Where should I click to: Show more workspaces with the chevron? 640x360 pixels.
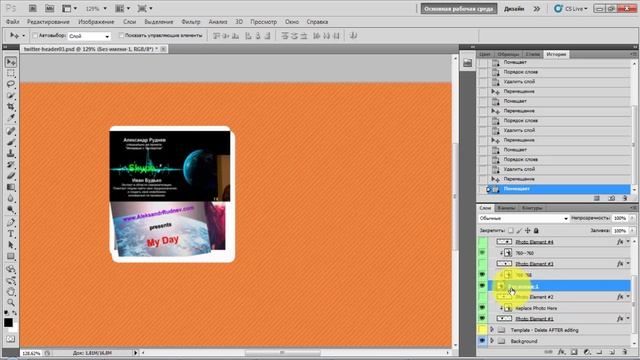[x=537, y=9]
